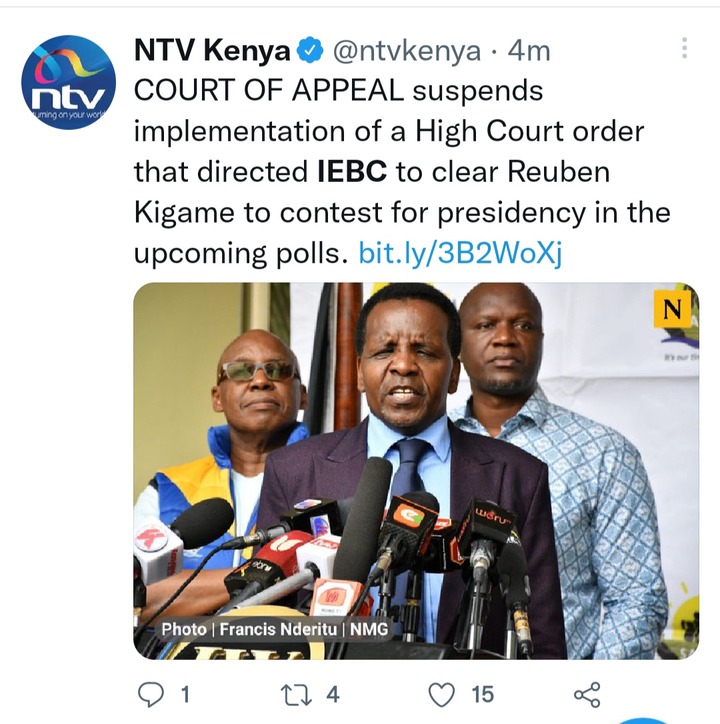Click the yellow N badge on the photo
Viewport: 720px width, 724px height.
pos(672,309)
